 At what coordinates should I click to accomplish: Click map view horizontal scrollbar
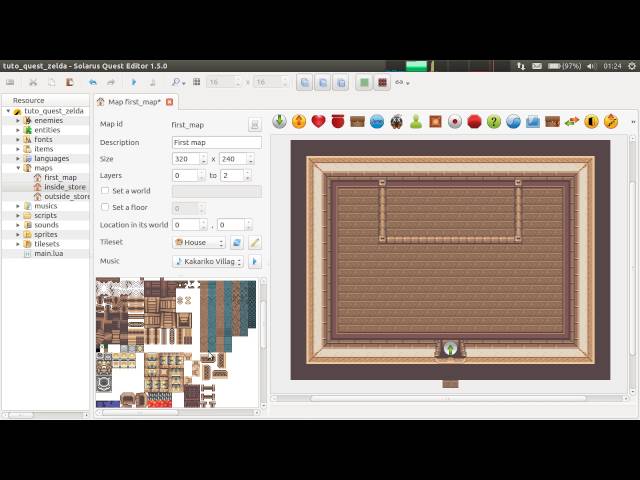(x=449, y=398)
